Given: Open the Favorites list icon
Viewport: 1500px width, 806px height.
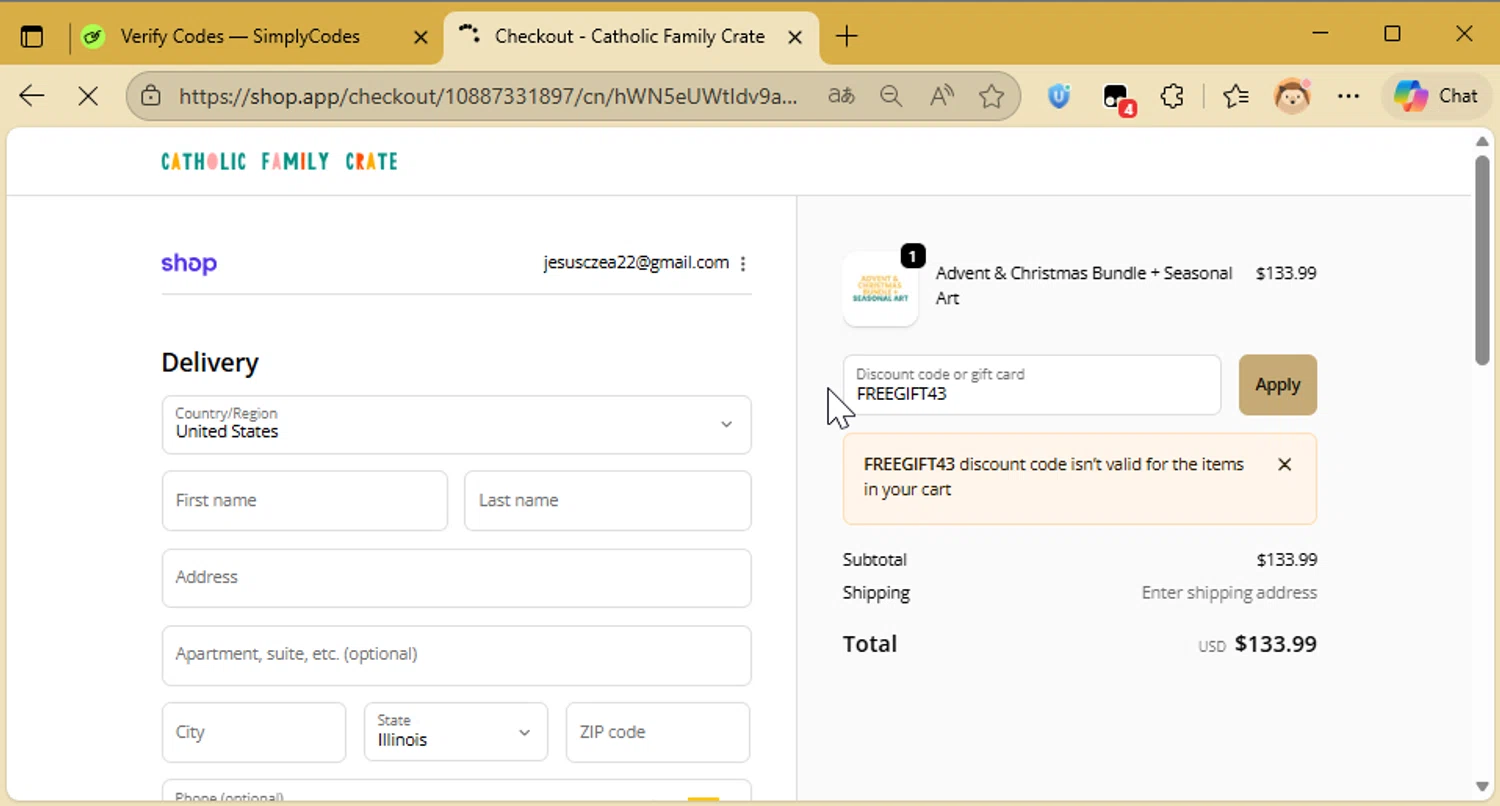Looking at the screenshot, I should coord(1236,96).
